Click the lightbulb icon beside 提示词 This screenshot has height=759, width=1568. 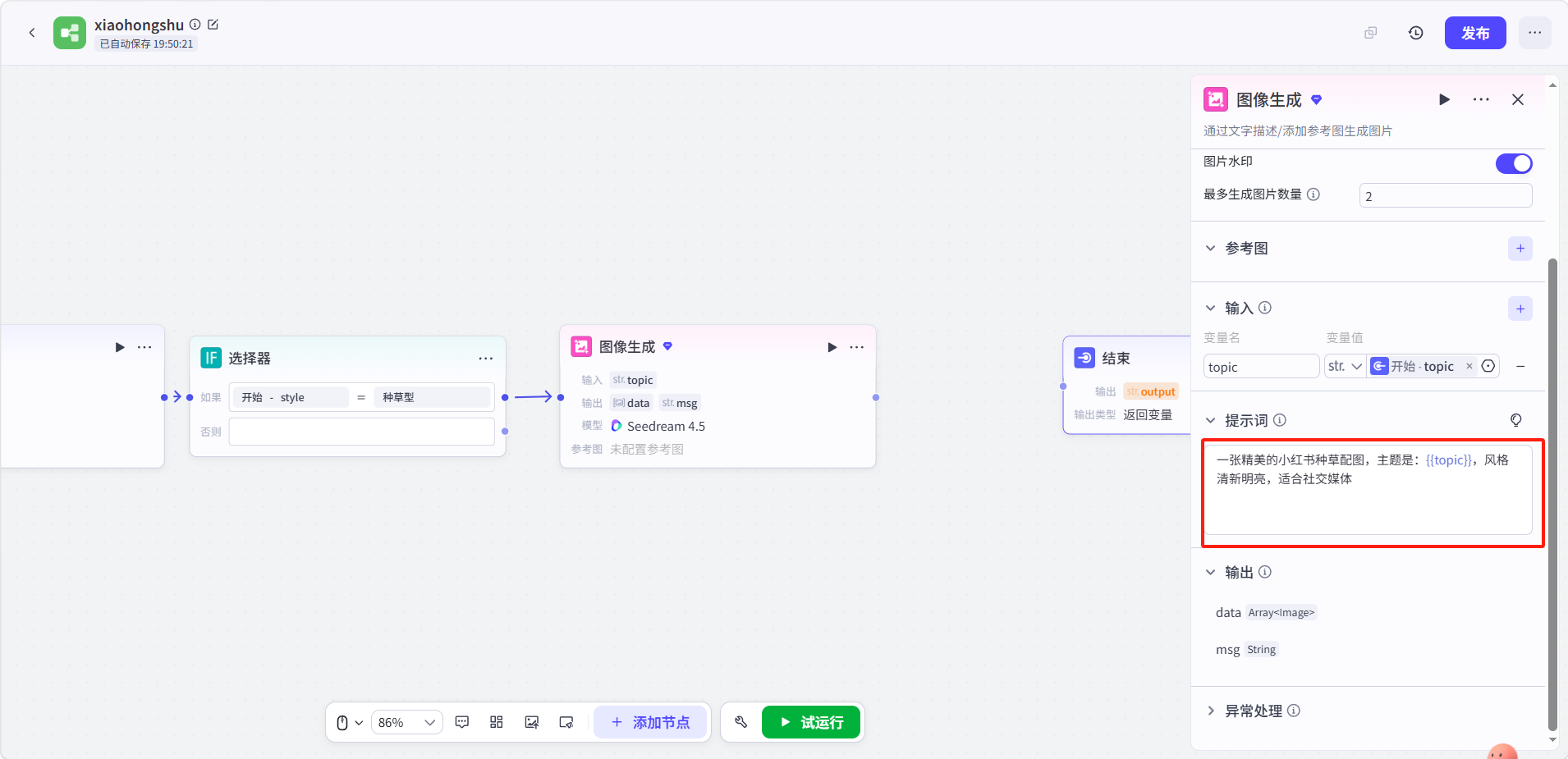[1516, 420]
